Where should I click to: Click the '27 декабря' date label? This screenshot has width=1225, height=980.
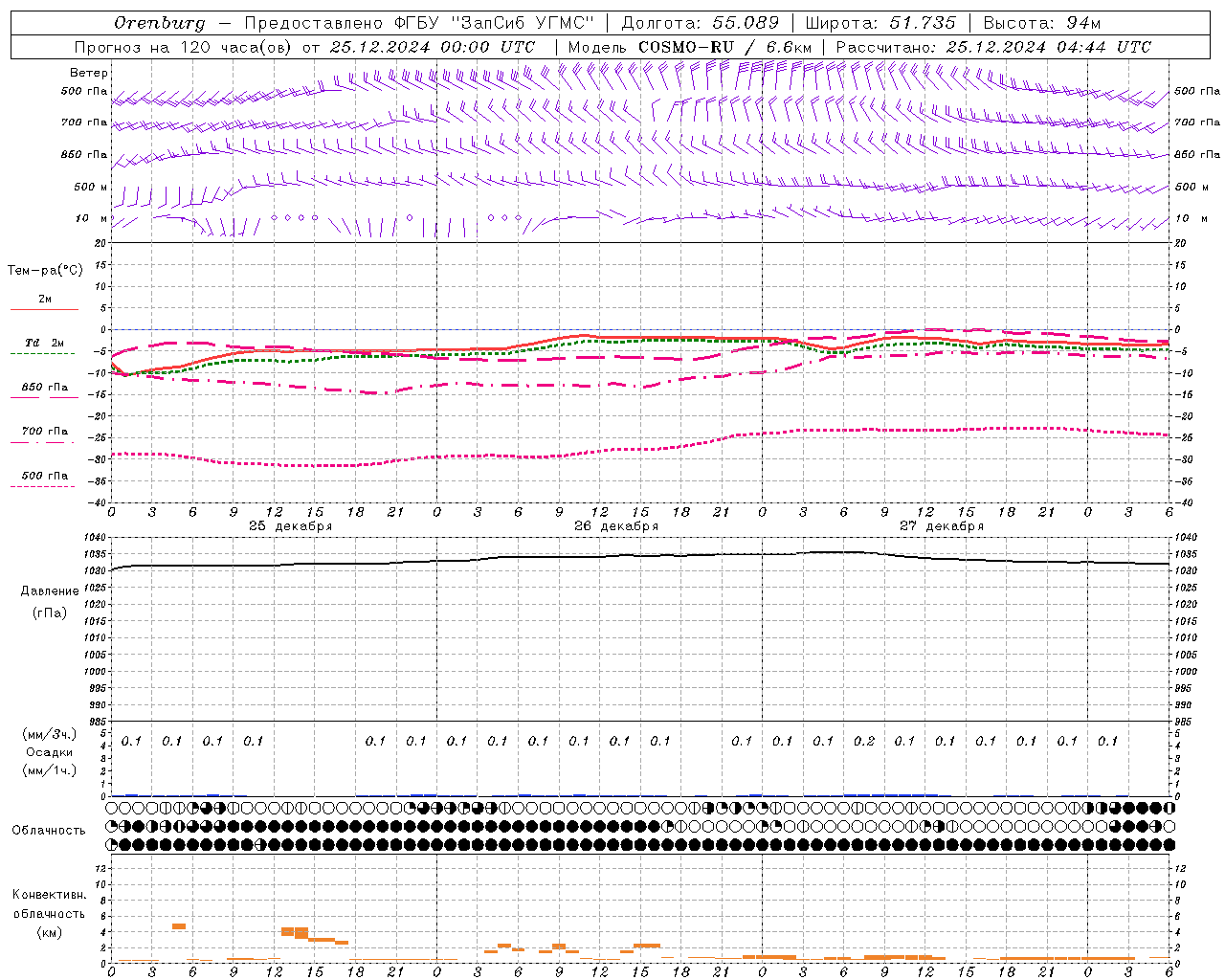point(941,526)
